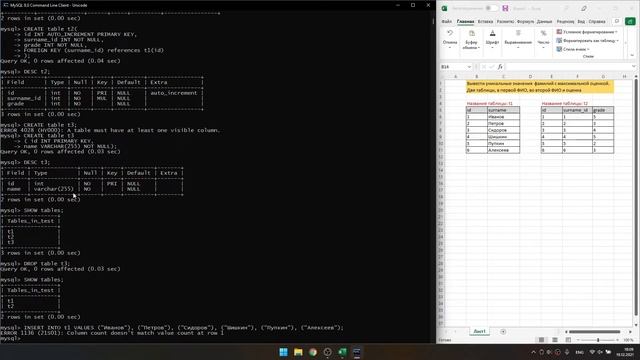Click the yellow task description cell
The image size is (640, 360).
(540, 87)
